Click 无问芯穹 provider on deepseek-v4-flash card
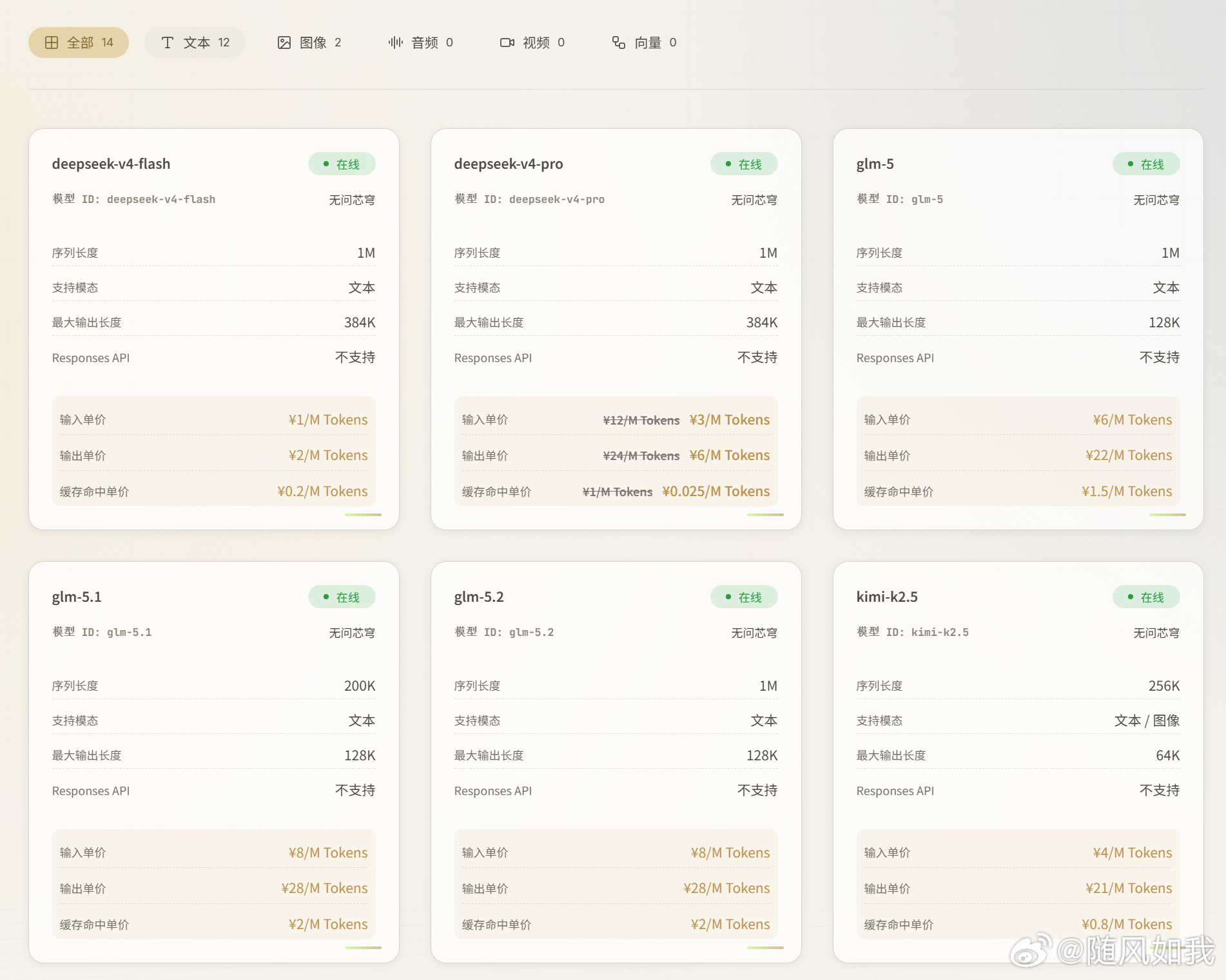 (352, 200)
